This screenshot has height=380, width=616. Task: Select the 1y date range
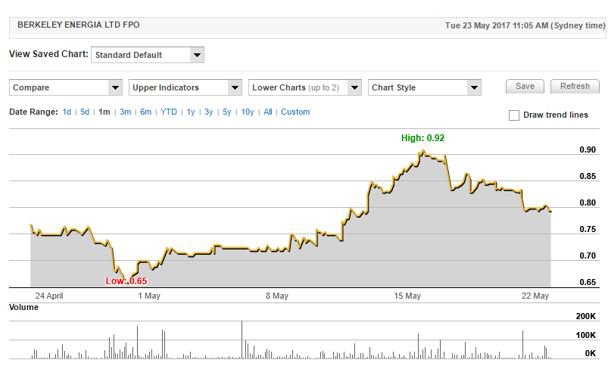tap(191, 112)
